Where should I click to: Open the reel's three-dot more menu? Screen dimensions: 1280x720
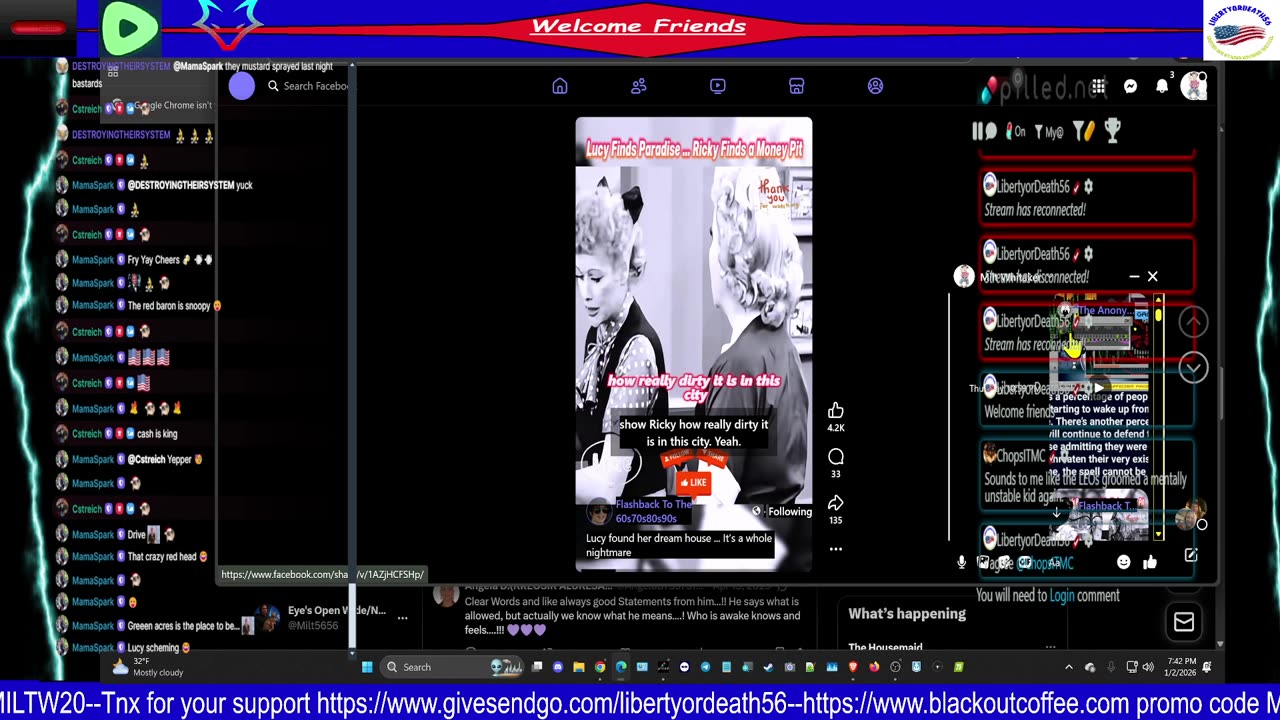click(836, 549)
